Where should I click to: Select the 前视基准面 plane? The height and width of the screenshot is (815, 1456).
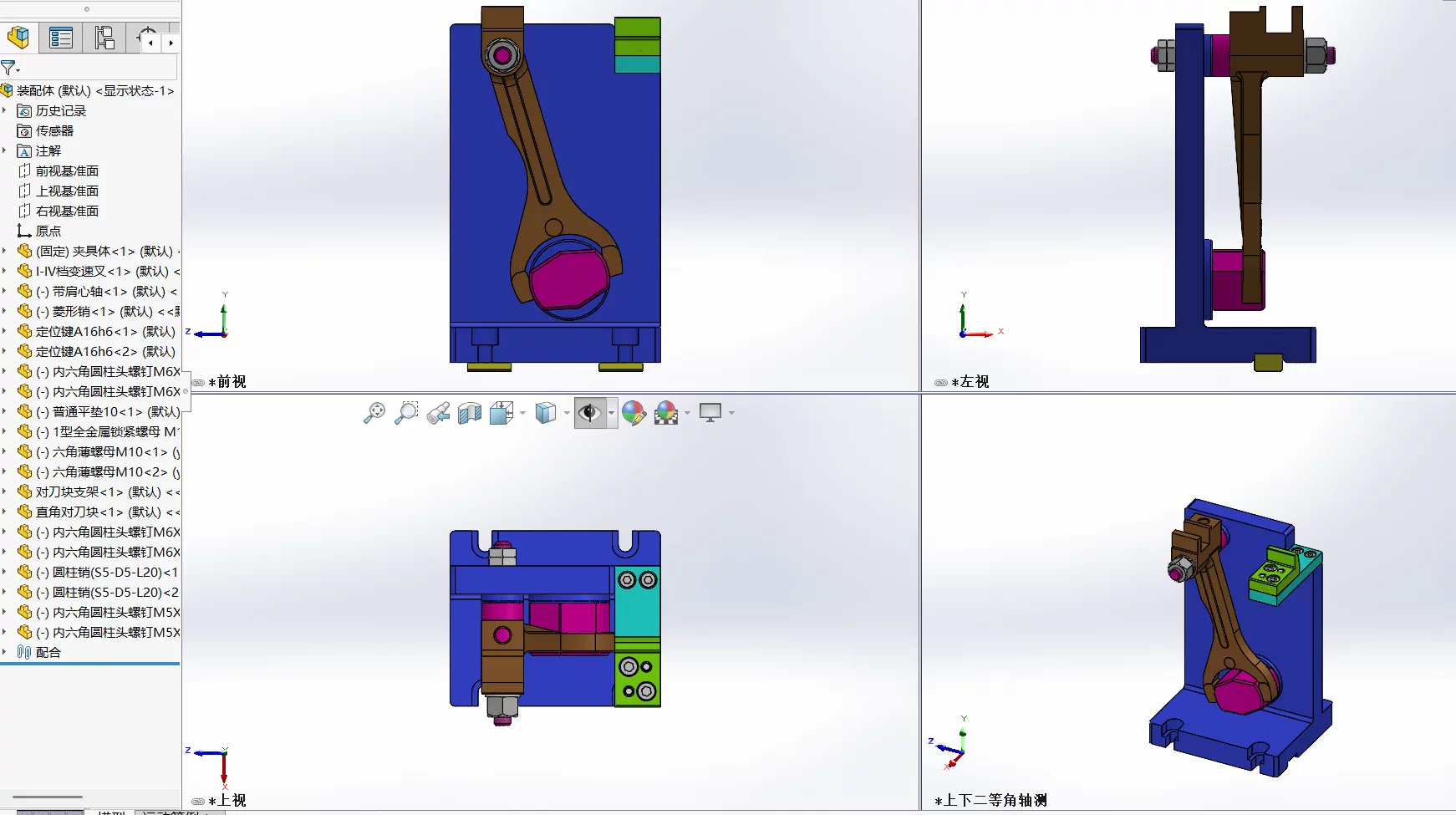tap(67, 171)
